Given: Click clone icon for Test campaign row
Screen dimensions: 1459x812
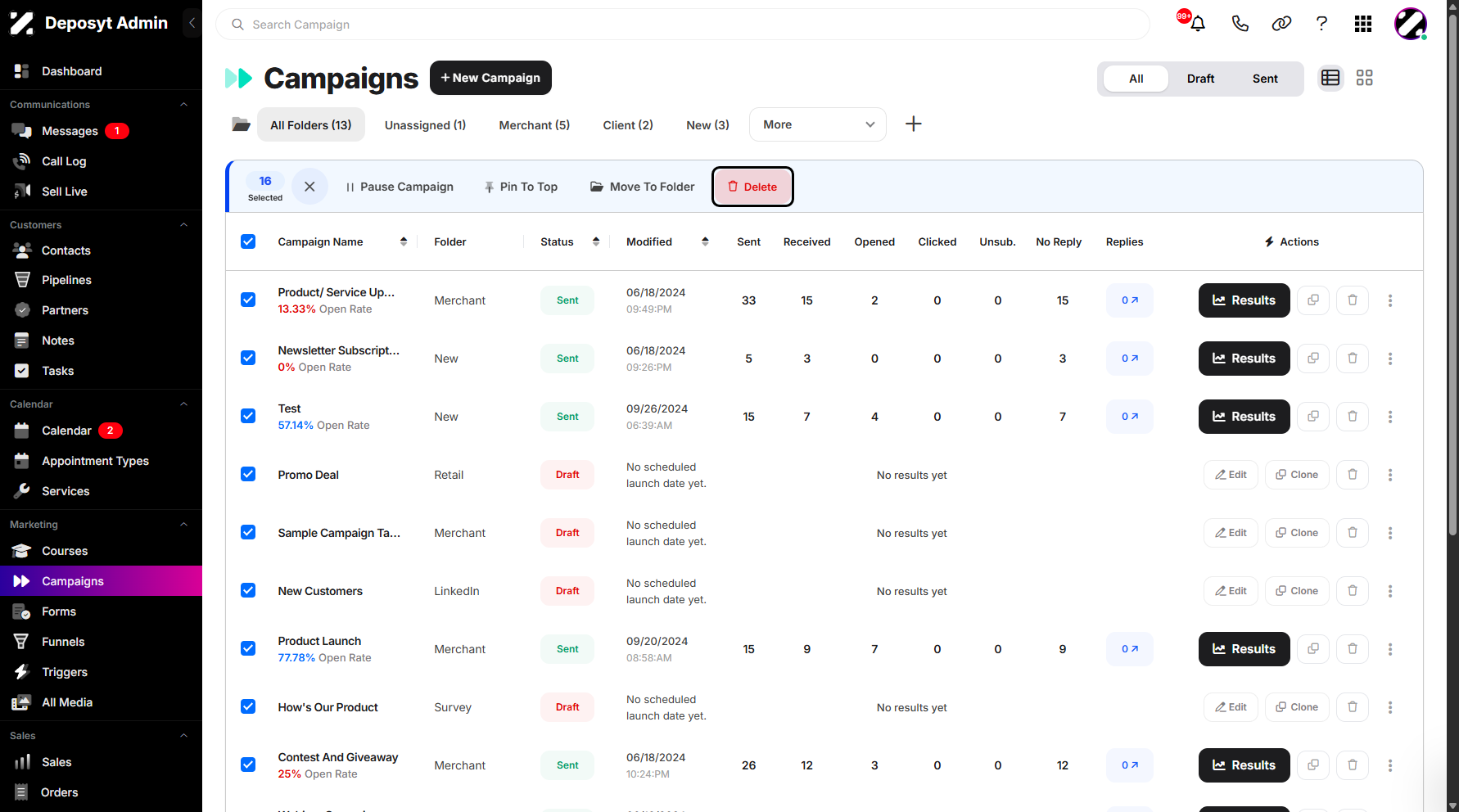Looking at the screenshot, I should coord(1312,417).
